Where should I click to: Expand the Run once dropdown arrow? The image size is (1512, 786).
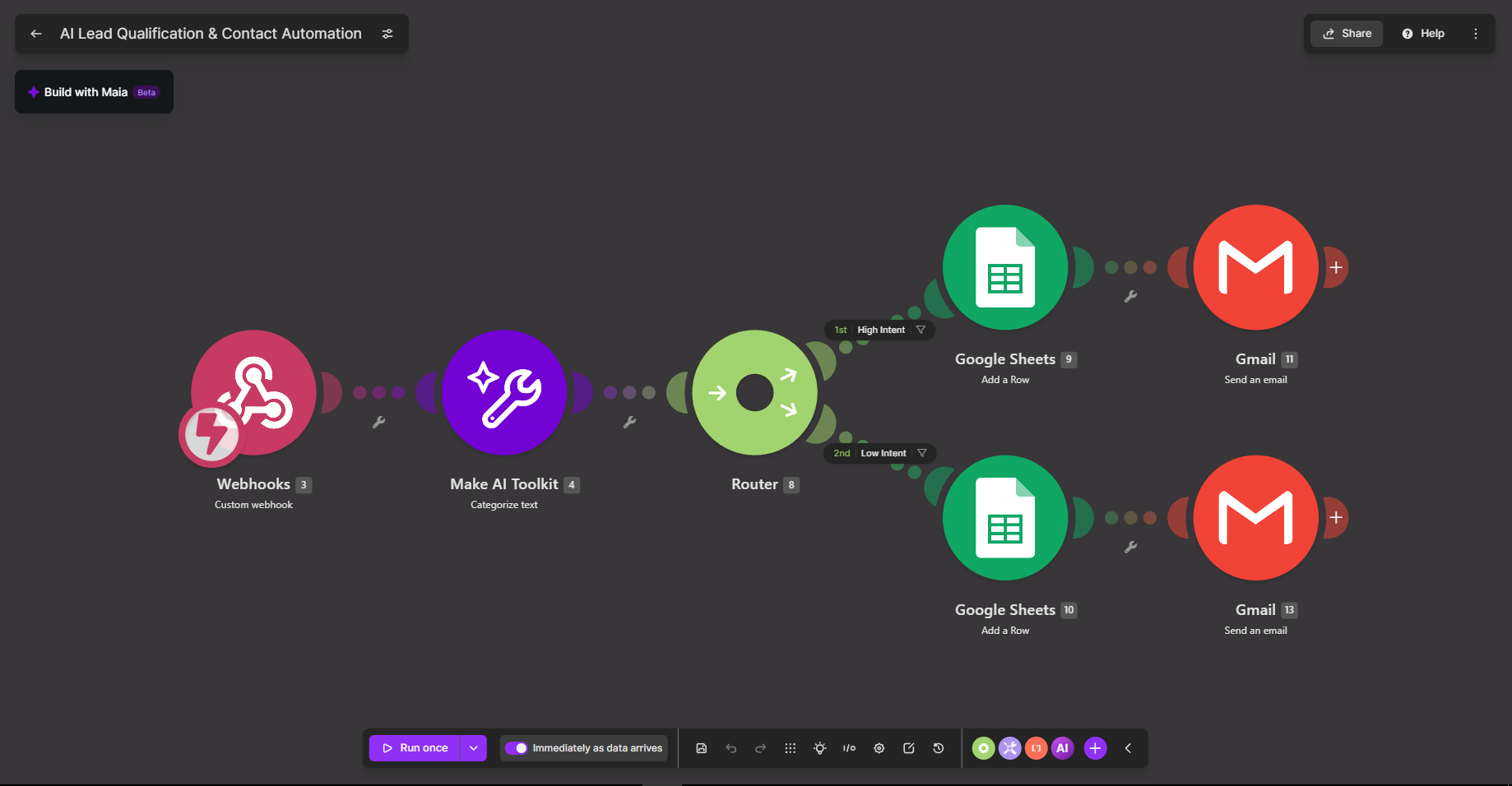(474, 748)
